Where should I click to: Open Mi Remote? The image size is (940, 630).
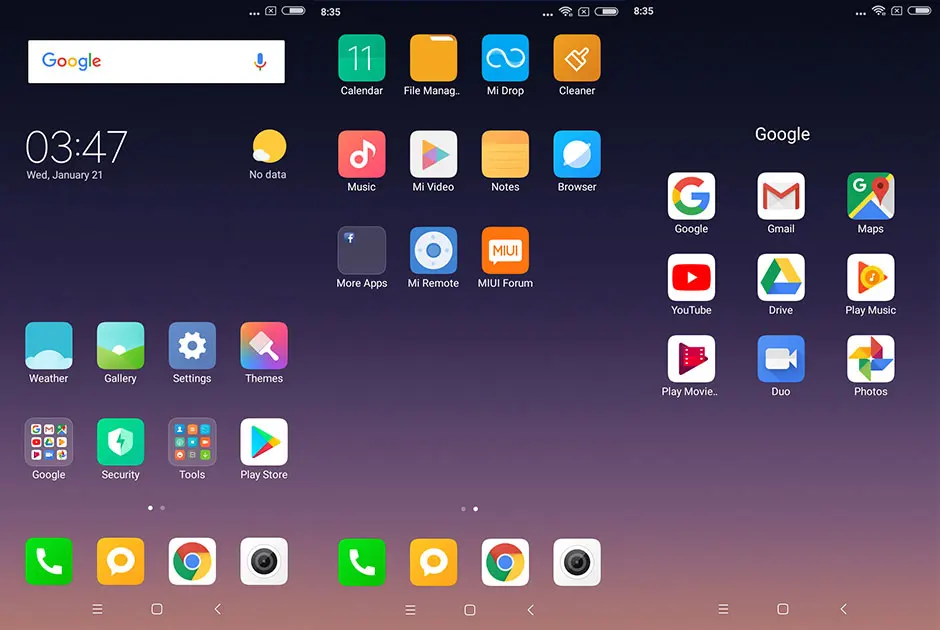point(433,251)
